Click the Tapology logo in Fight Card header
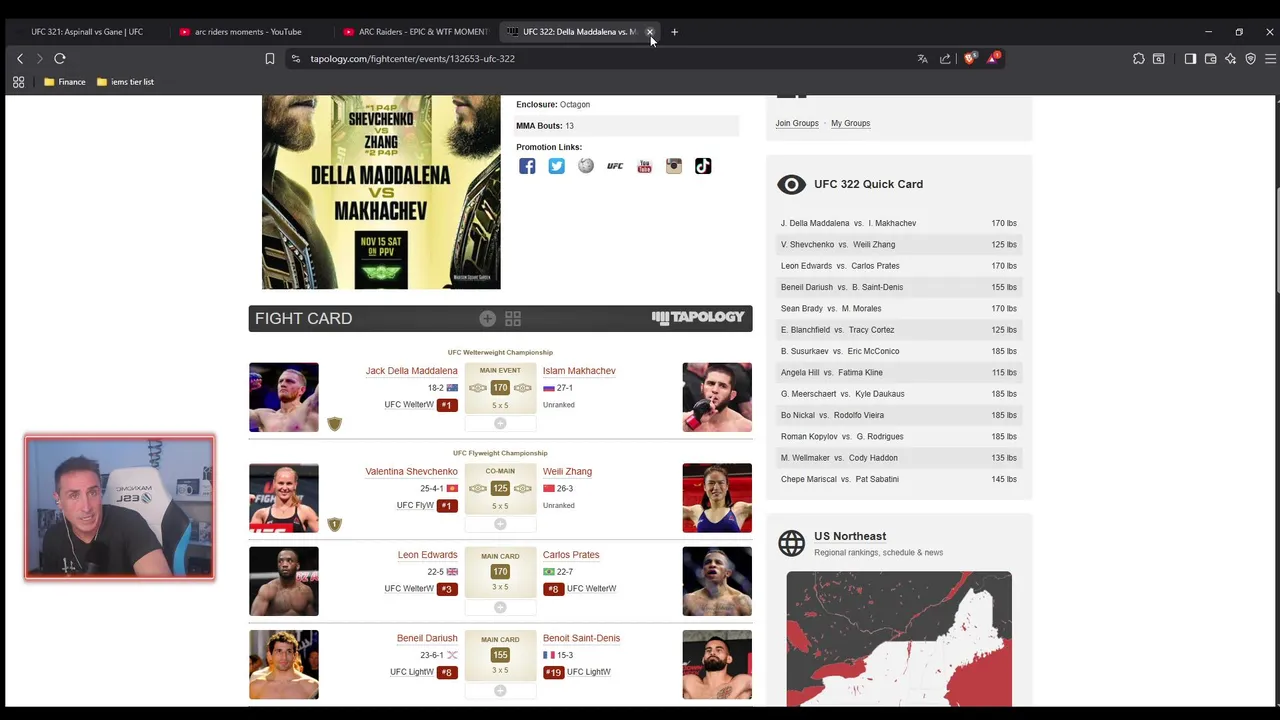This screenshot has width=1280, height=720. (x=698, y=317)
